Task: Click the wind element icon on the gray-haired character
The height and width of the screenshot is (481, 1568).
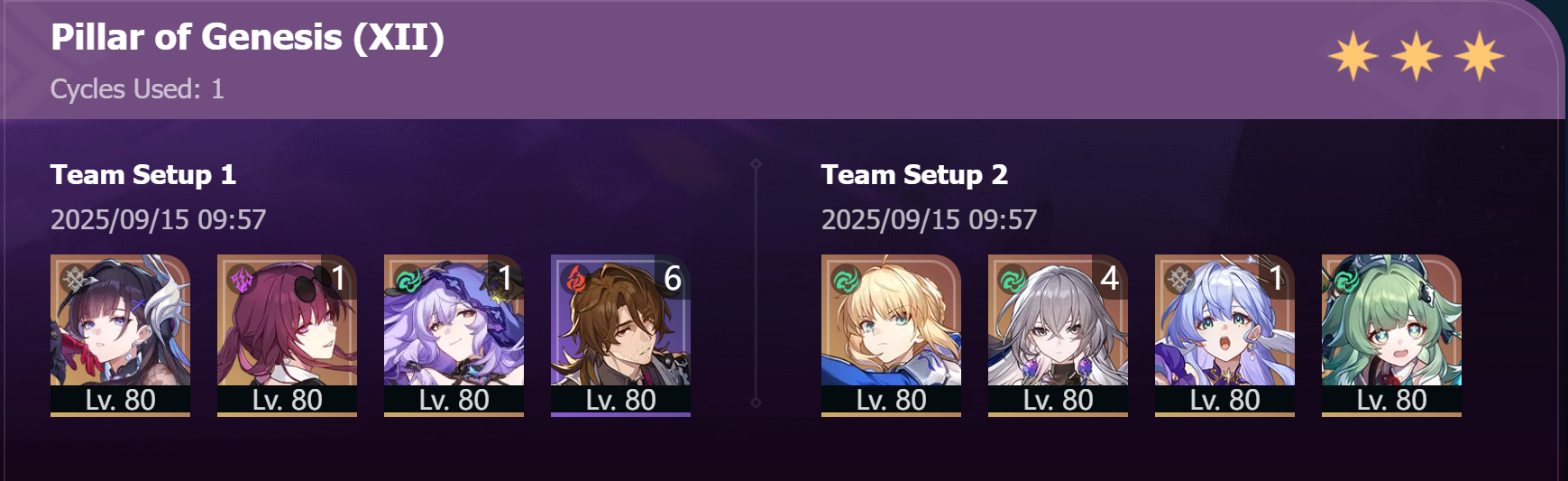Action: point(1013,280)
